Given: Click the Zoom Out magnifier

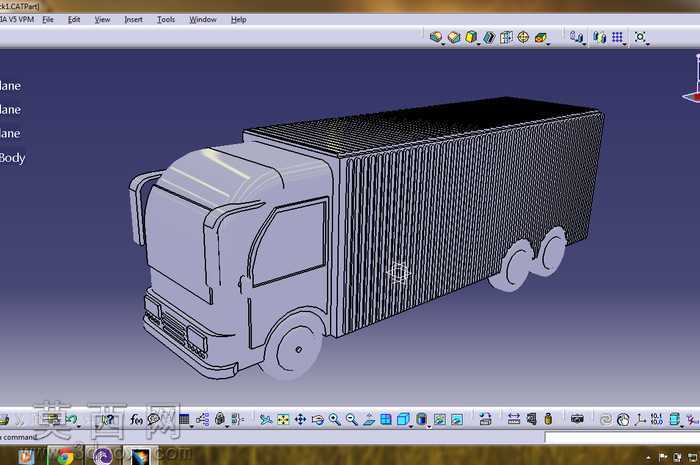Looking at the screenshot, I should tap(352, 419).
